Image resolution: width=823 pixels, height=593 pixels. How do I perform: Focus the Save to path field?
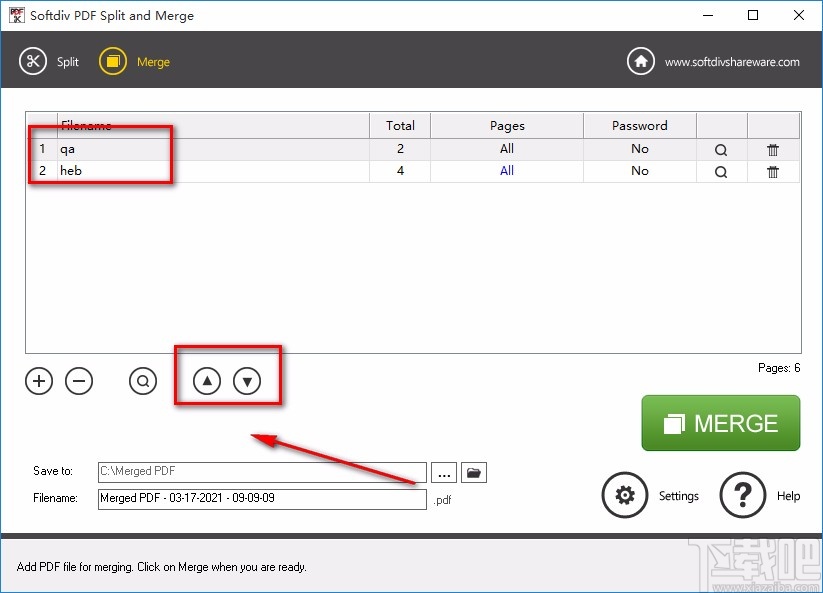[262, 472]
